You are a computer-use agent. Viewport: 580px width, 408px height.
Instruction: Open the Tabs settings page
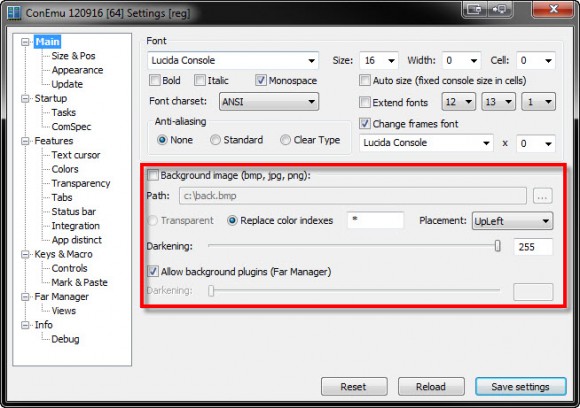point(62,197)
